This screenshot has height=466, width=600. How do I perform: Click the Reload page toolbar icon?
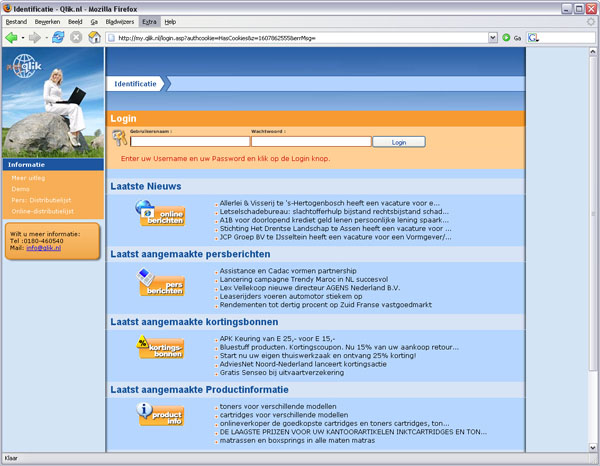coord(57,38)
